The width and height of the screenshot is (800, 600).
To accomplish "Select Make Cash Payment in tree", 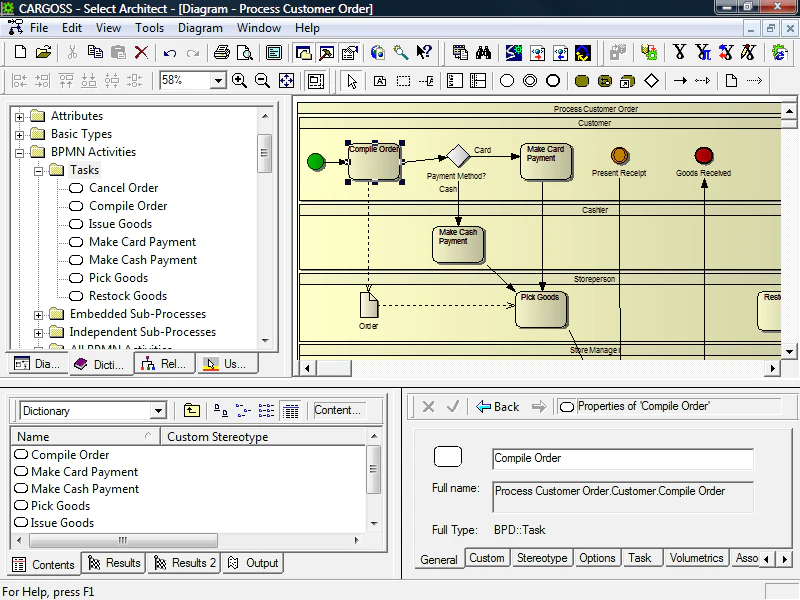I will (143, 260).
